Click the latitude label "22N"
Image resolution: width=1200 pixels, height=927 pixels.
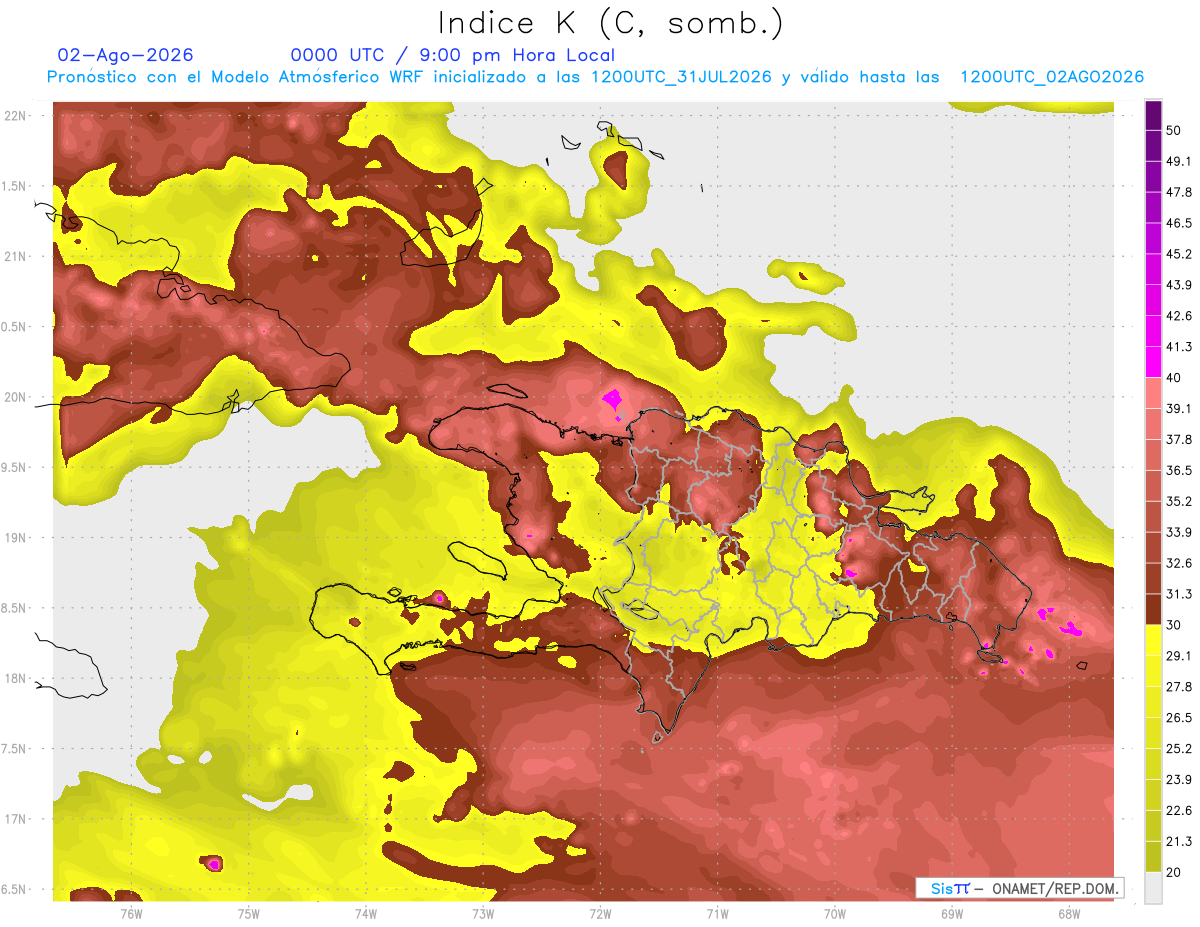tap(15, 116)
